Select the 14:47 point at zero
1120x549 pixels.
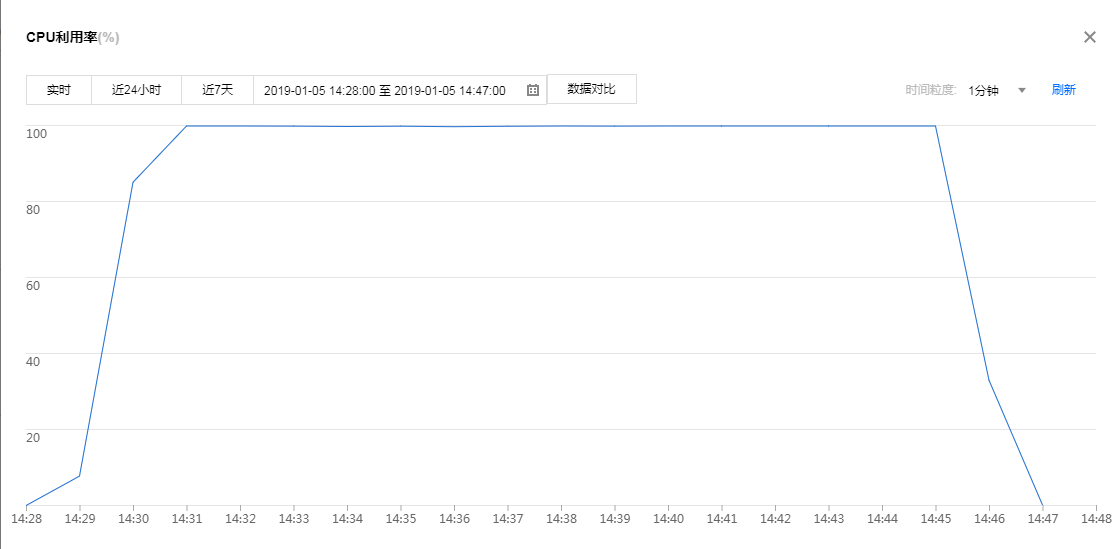click(1043, 505)
